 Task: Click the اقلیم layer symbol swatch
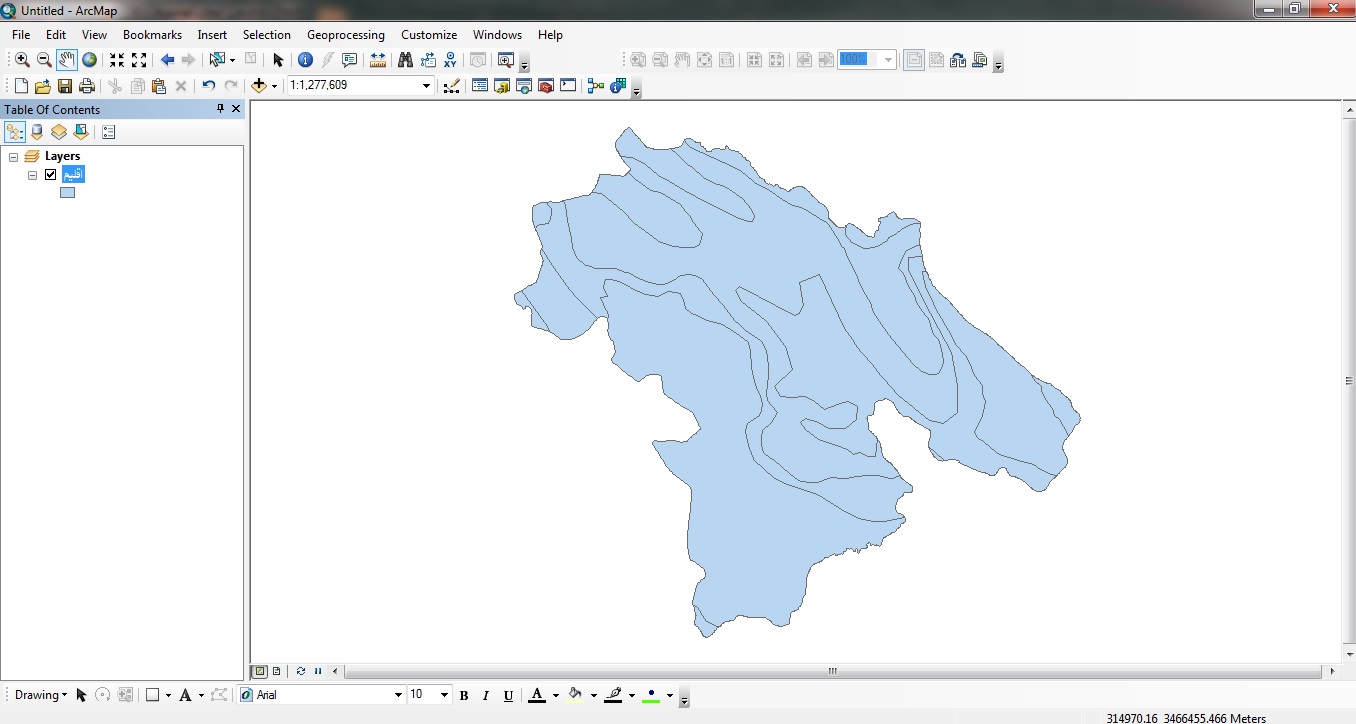click(67, 193)
